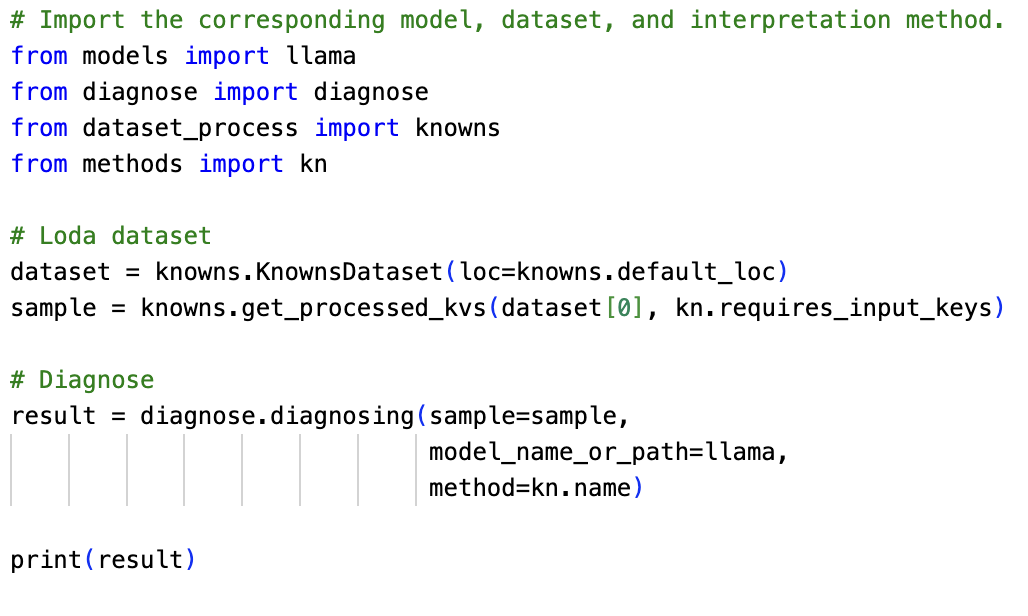Click "result" inside the print call

pyautogui.click(x=140, y=560)
